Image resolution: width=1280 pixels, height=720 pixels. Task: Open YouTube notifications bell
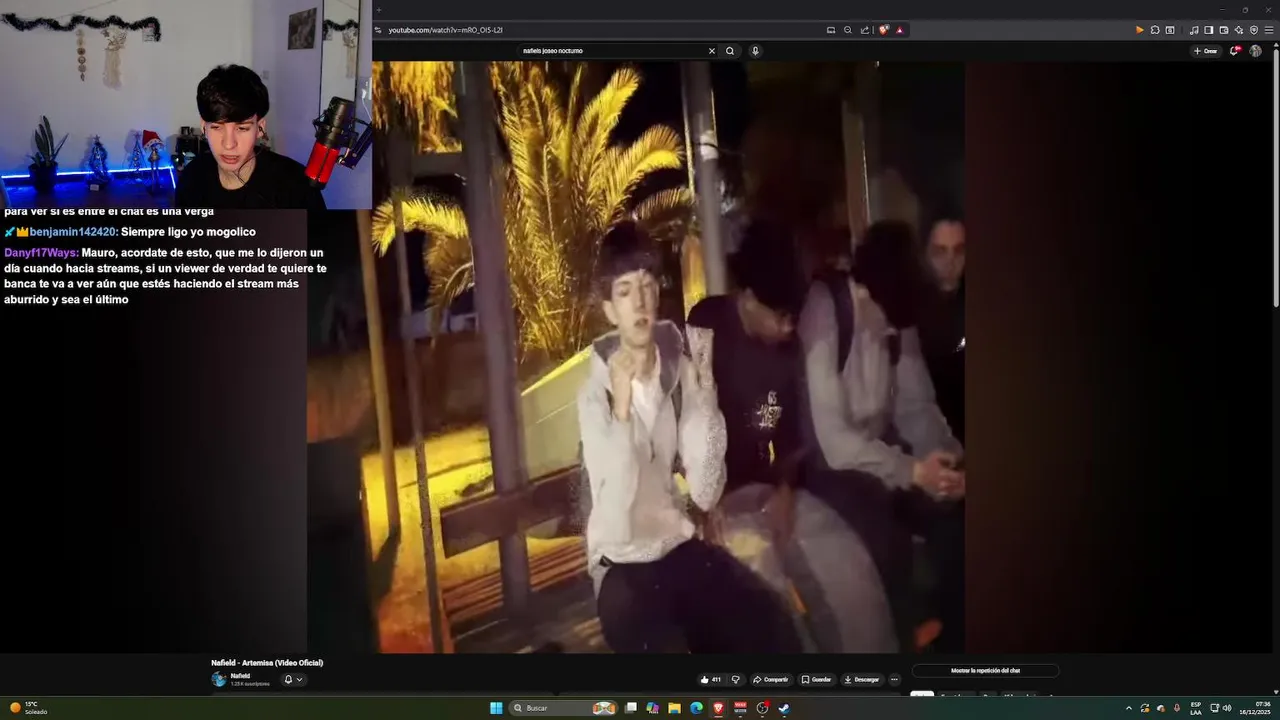1234,51
